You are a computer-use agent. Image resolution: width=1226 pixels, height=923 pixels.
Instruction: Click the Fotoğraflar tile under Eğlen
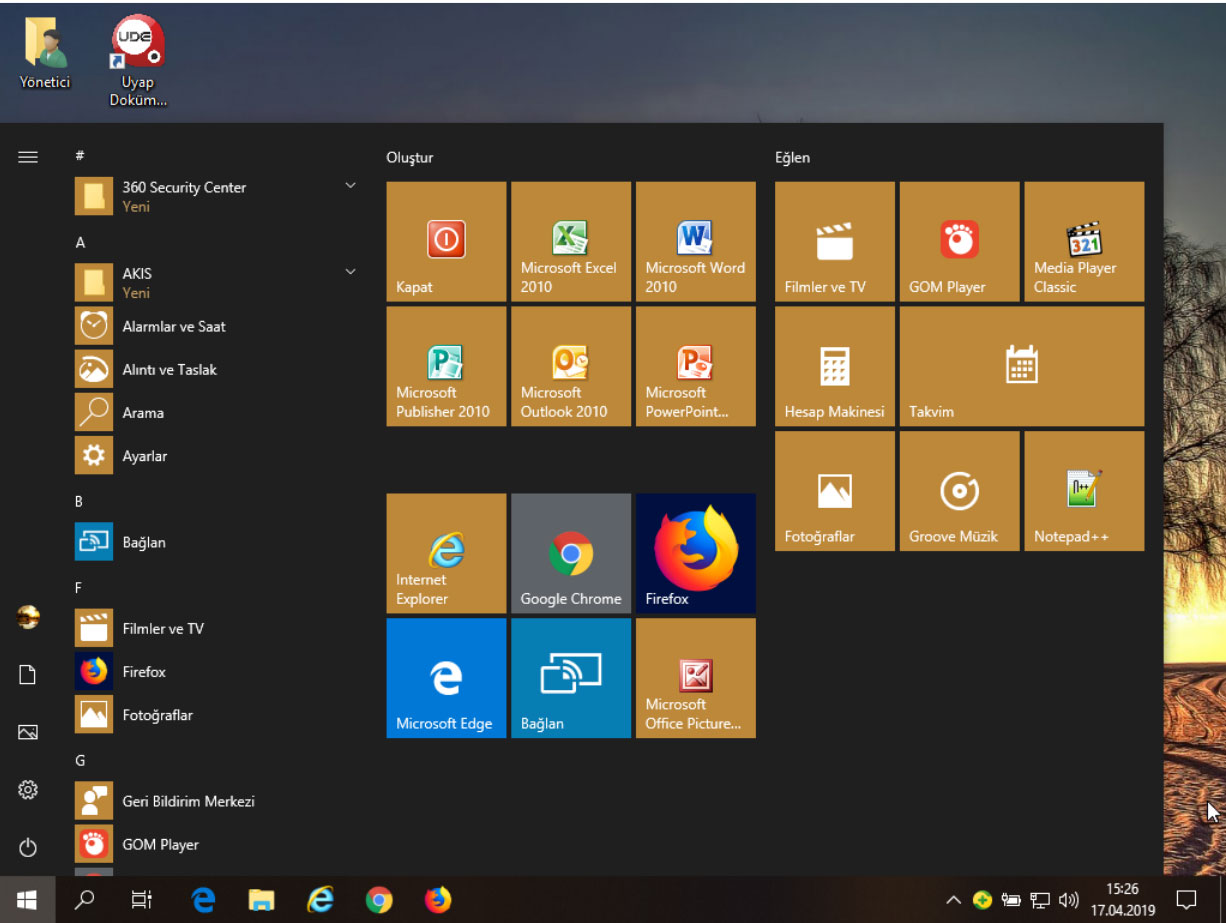[835, 491]
